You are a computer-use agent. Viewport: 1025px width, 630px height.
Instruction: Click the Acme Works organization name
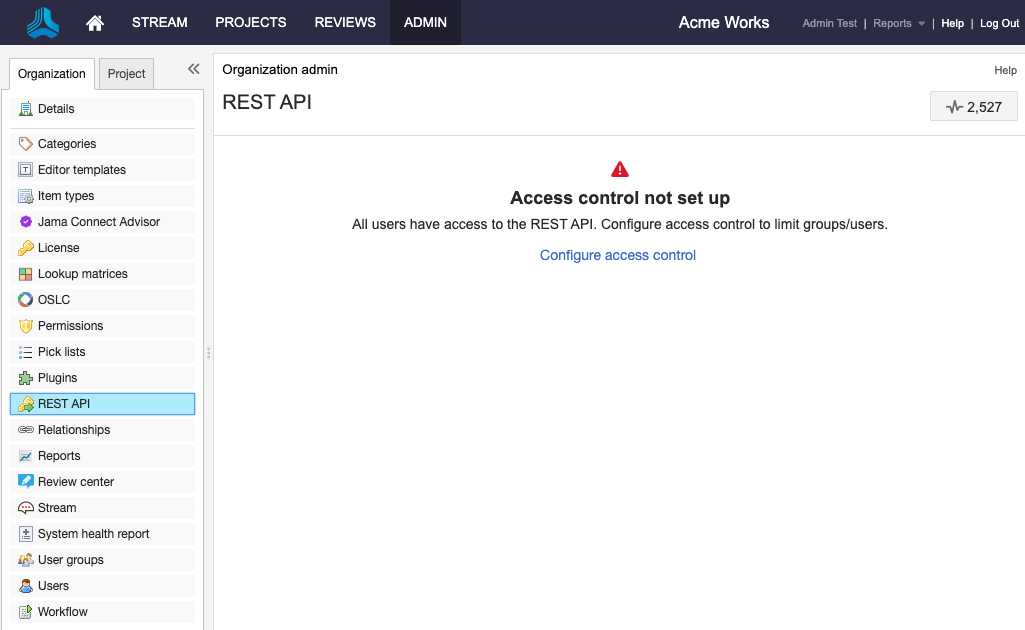(724, 23)
